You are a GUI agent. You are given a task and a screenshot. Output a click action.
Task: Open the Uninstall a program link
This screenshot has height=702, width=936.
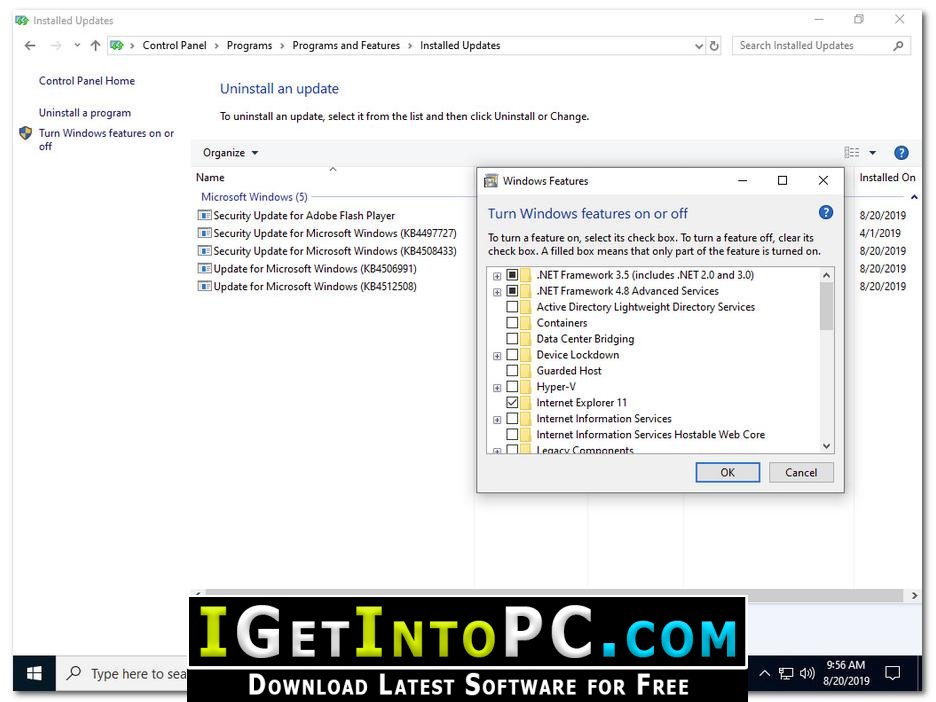85,113
